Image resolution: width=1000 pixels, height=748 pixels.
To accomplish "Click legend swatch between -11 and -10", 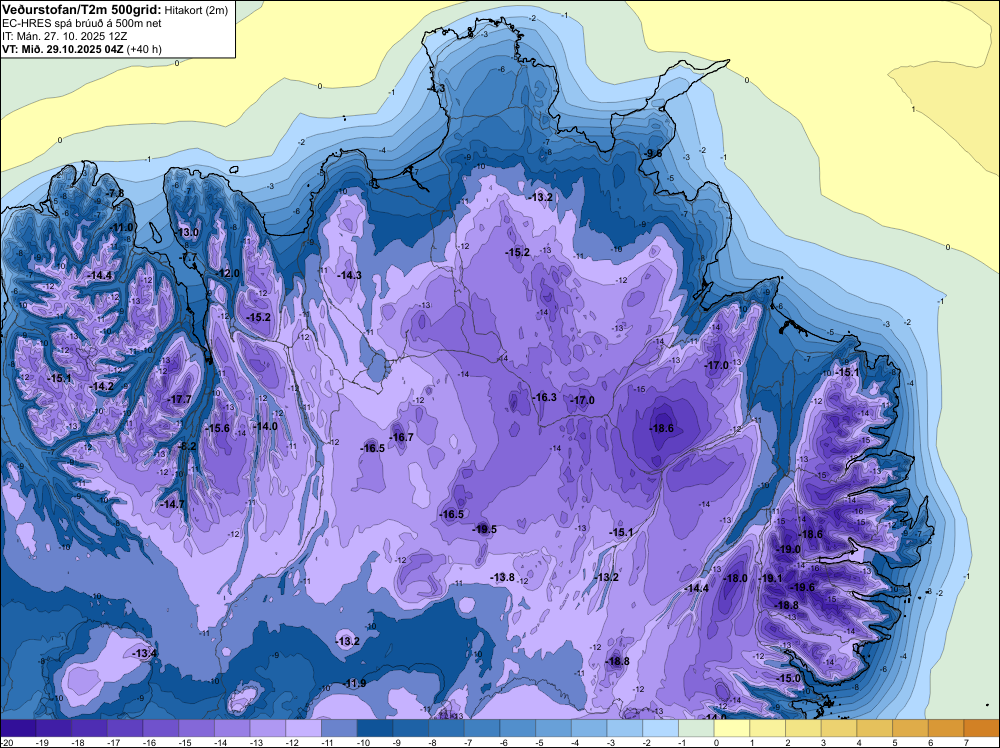I will (x=339, y=728).
